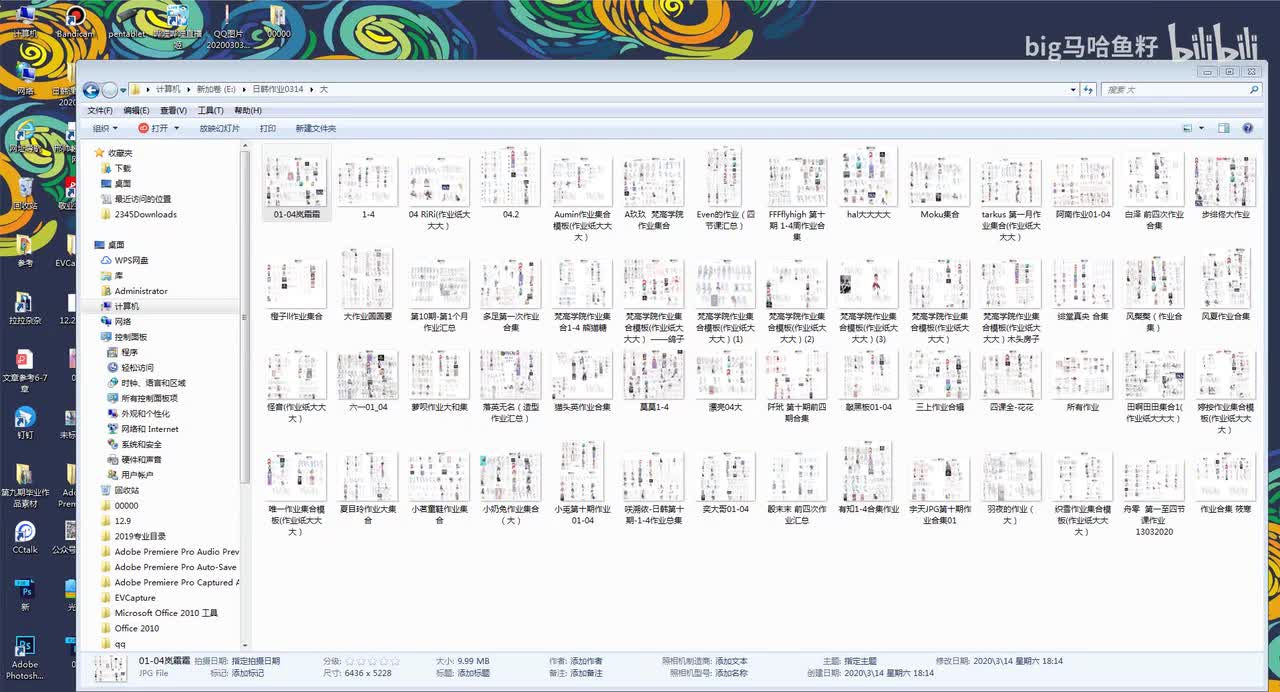Click 添加作者 in the details pane

[586, 661]
